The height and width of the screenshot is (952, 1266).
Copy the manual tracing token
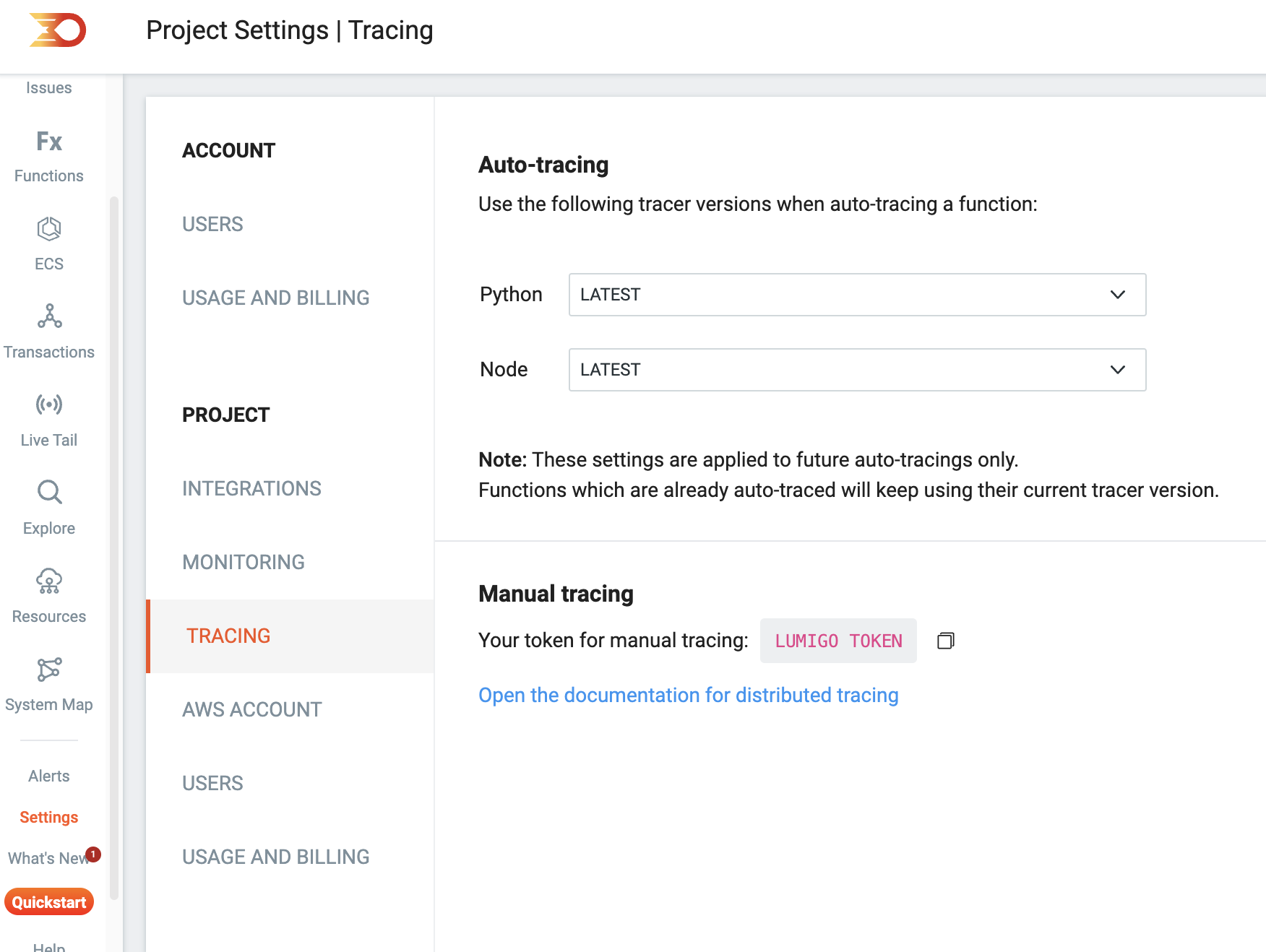pyautogui.click(x=944, y=641)
